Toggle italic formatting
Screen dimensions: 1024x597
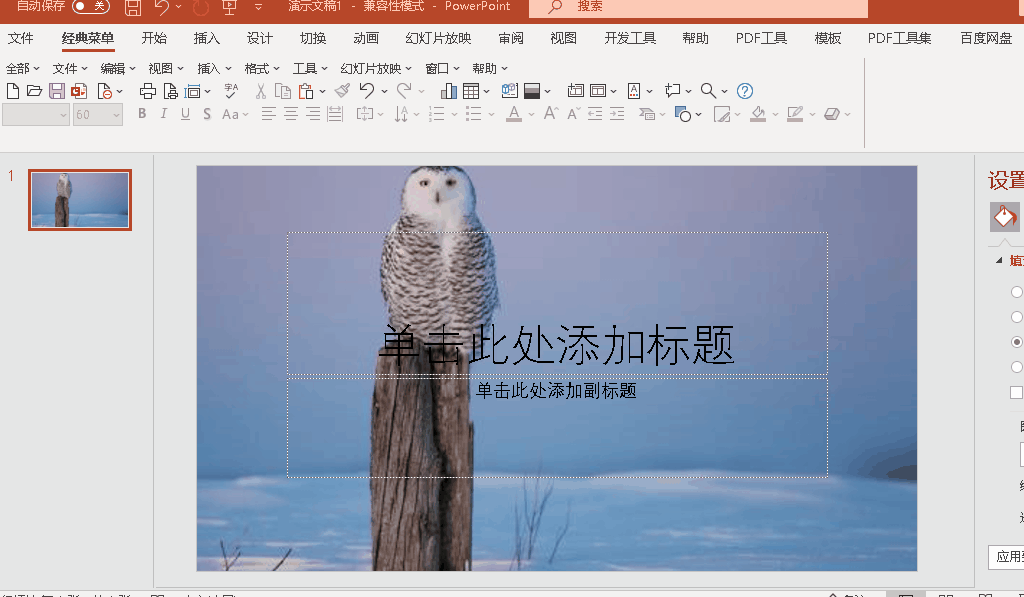(164, 113)
